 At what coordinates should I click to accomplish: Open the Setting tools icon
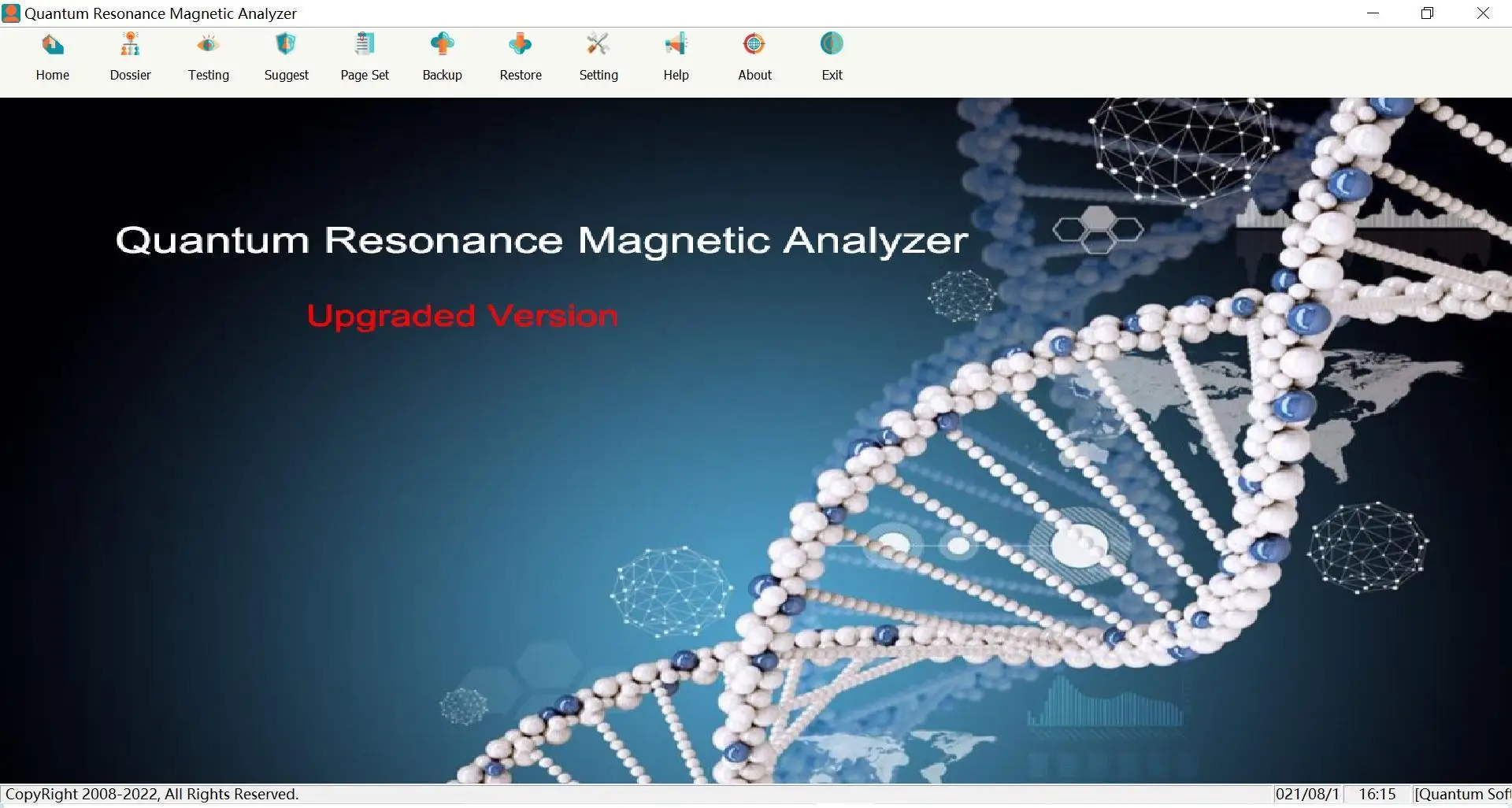click(x=598, y=44)
